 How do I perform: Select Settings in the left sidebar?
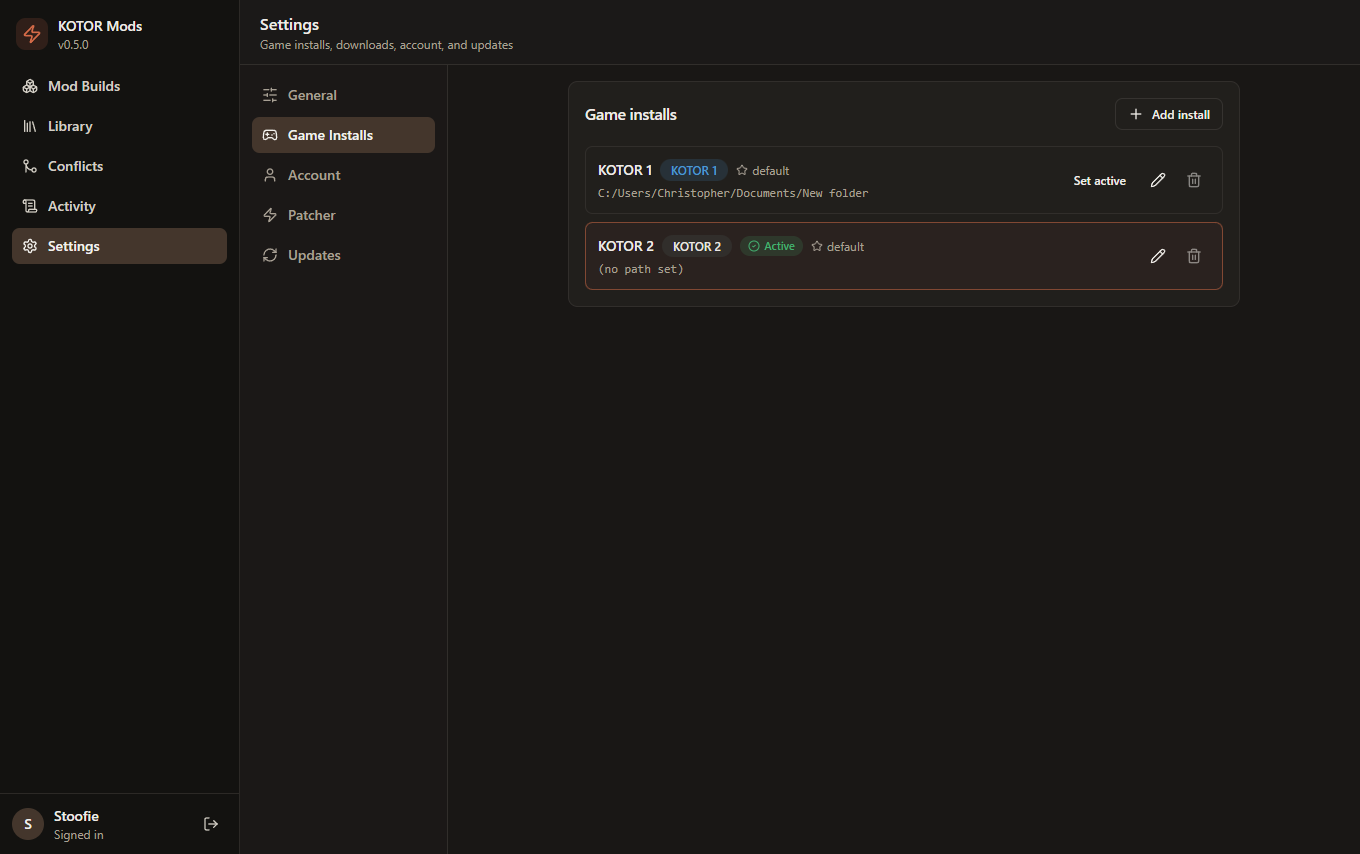point(119,246)
